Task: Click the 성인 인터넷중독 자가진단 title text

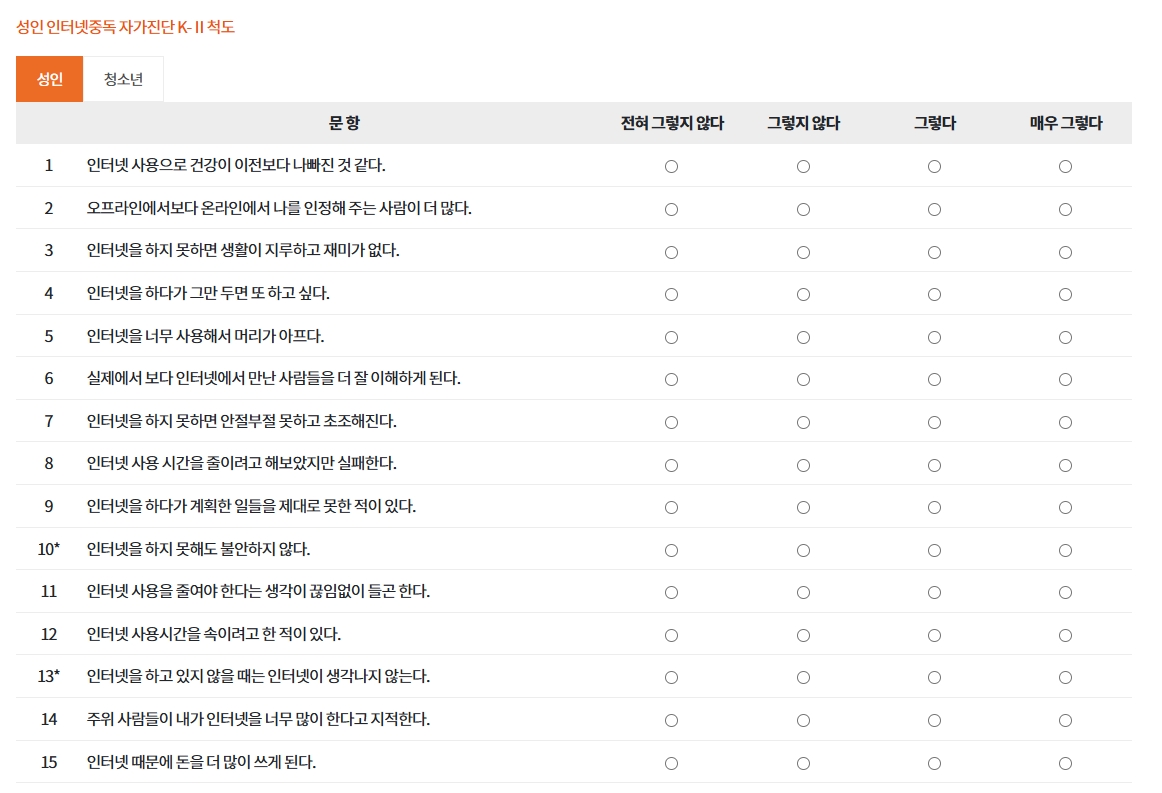Action: pos(125,27)
